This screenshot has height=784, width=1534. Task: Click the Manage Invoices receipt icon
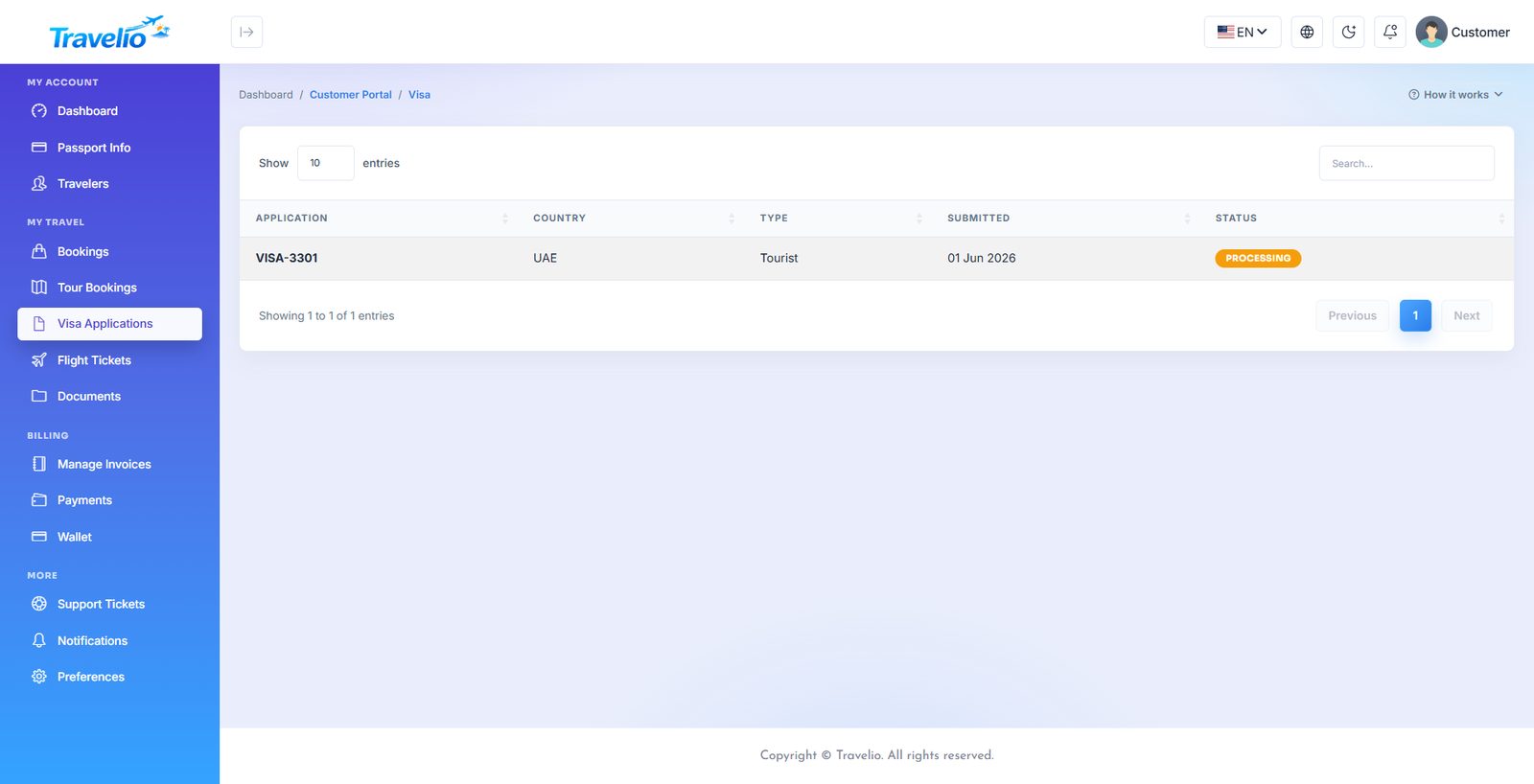(x=39, y=464)
